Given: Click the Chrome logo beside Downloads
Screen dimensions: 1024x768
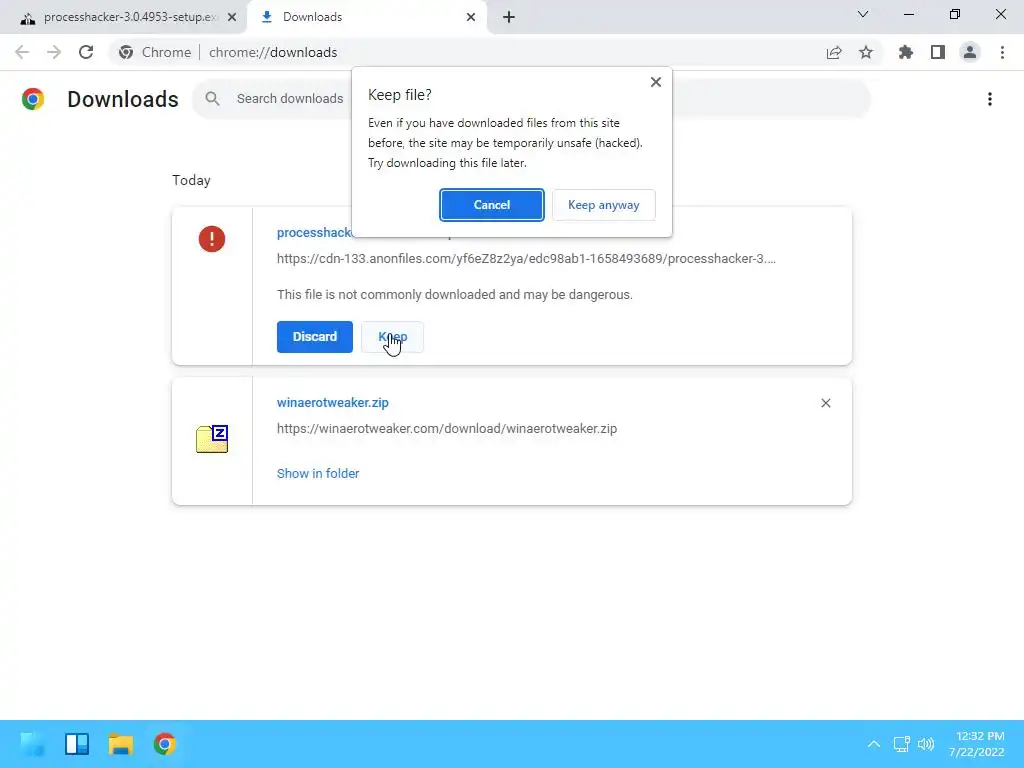Looking at the screenshot, I should (33, 99).
